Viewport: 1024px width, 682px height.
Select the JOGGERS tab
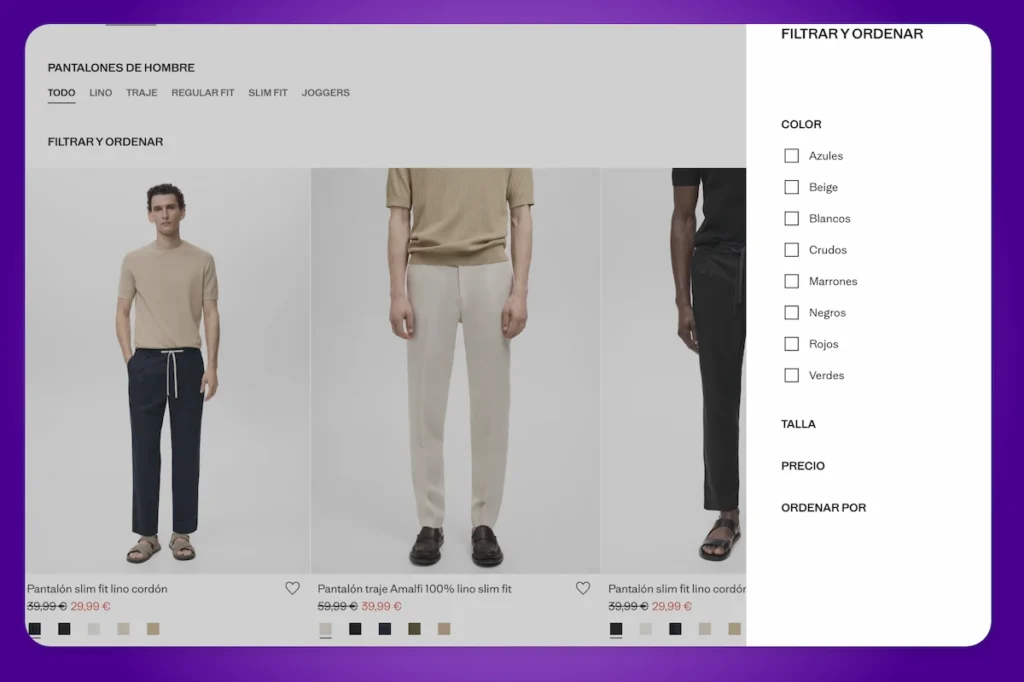coord(325,92)
